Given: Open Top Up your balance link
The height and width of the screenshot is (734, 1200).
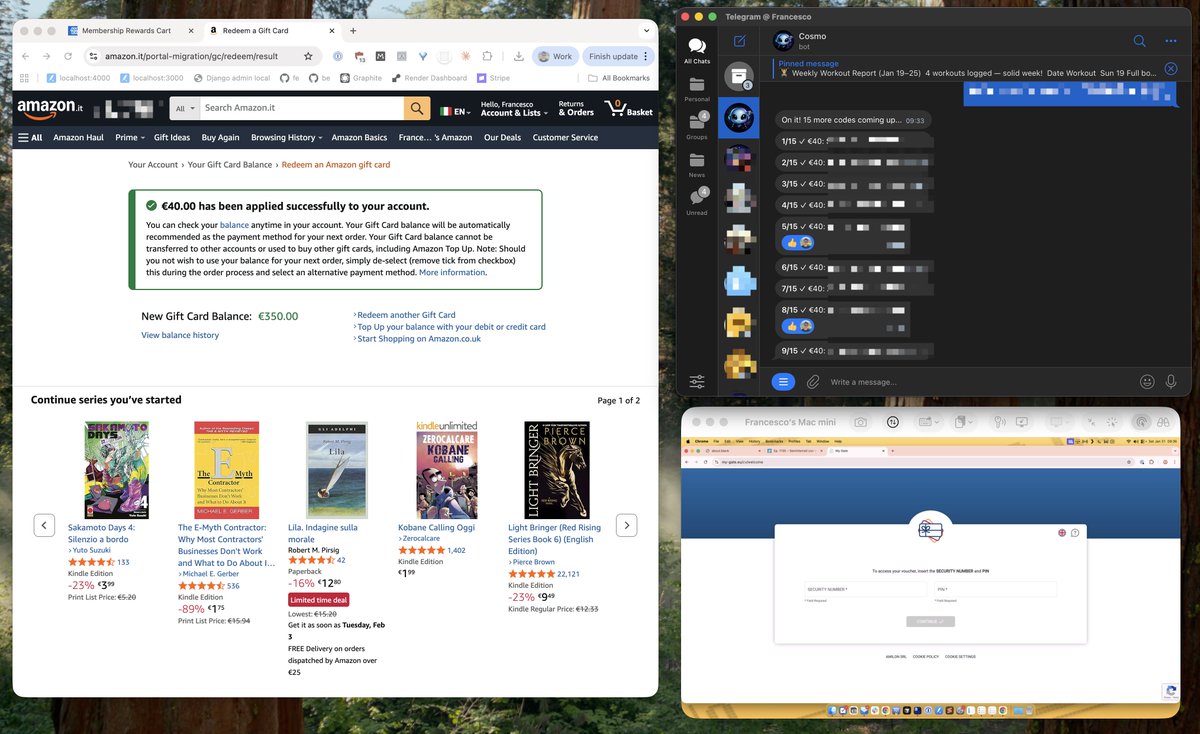Looking at the screenshot, I should (x=451, y=327).
